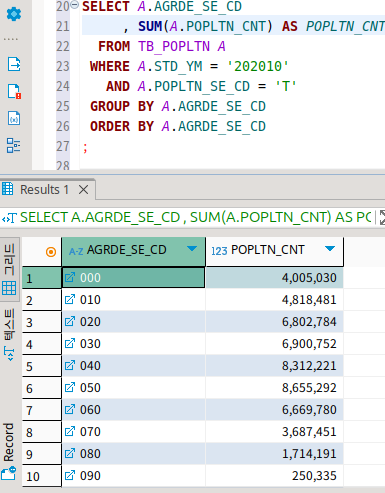Open the link icon on row 000
Image resolution: width=385 pixels, height=493 pixels.
coord(70,277)
